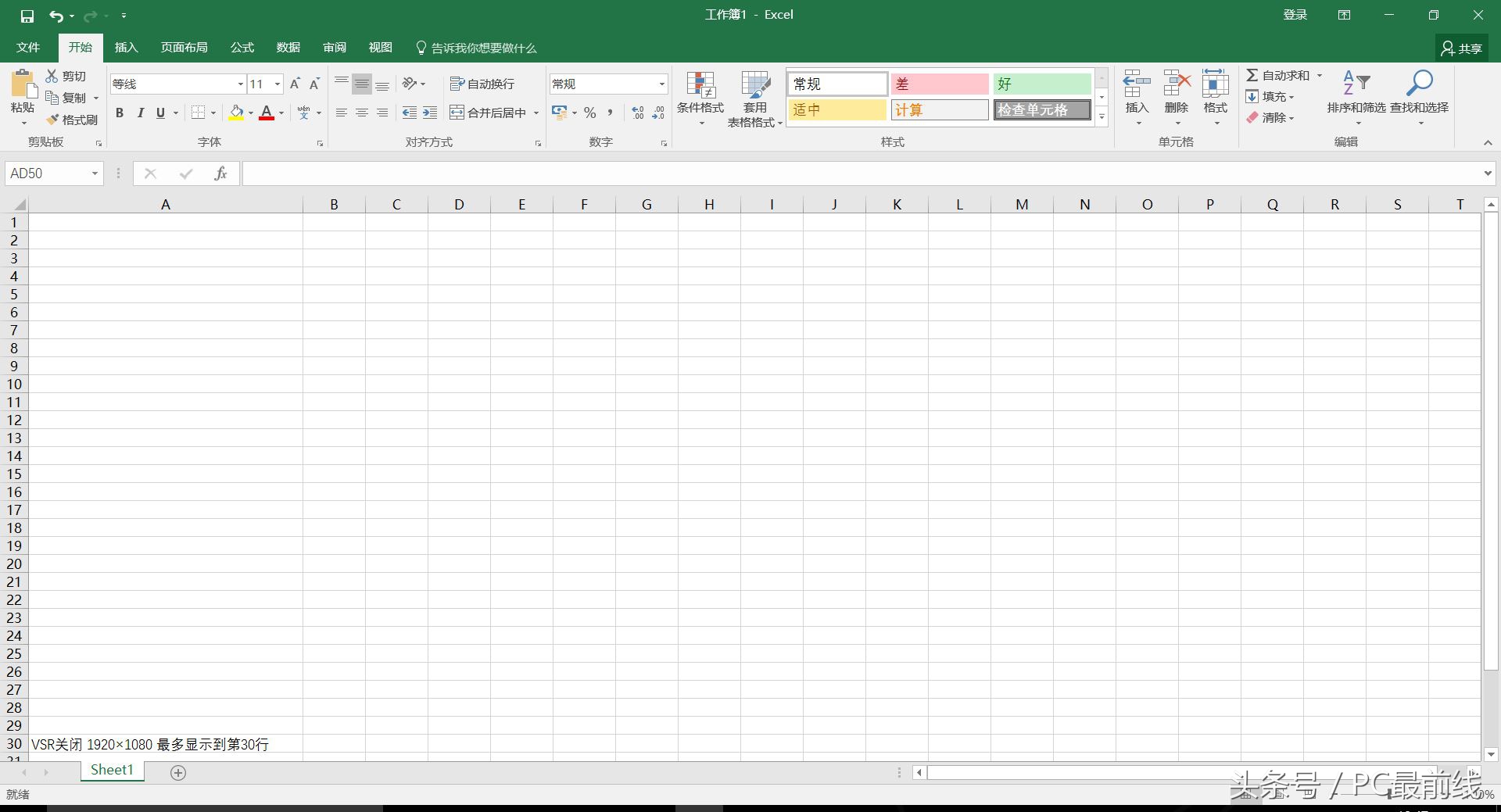Open the 文件 (File) menu
Image resolution: width=1501 pixels, height=812 pixels.
pos(28,48)
